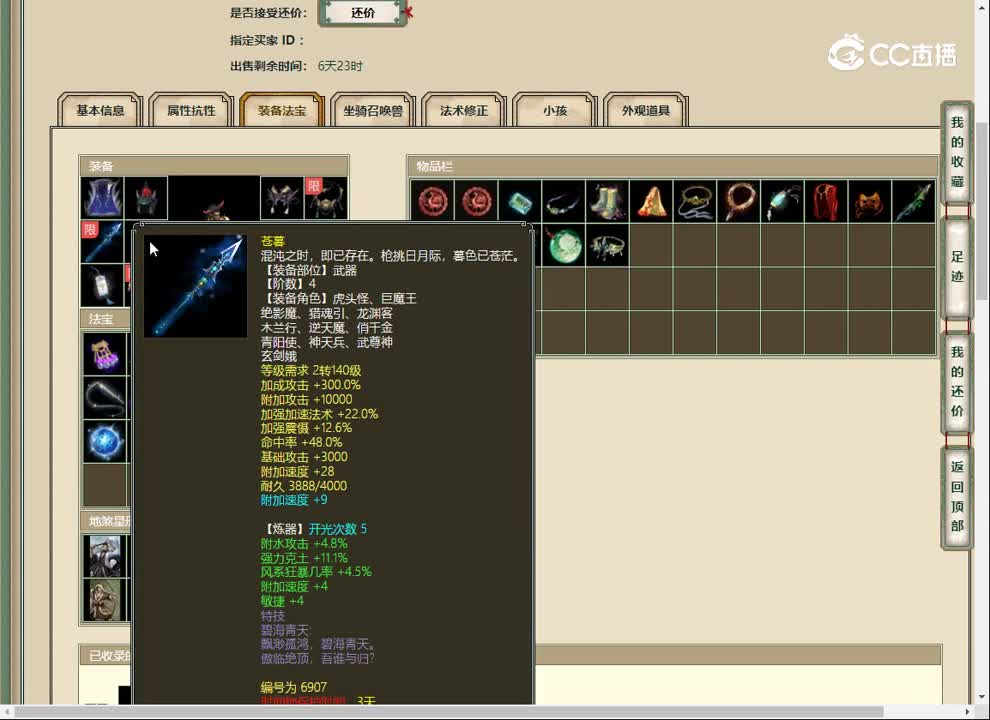
Task: Inspect the teal pendant with tassels
Action: 782,201
